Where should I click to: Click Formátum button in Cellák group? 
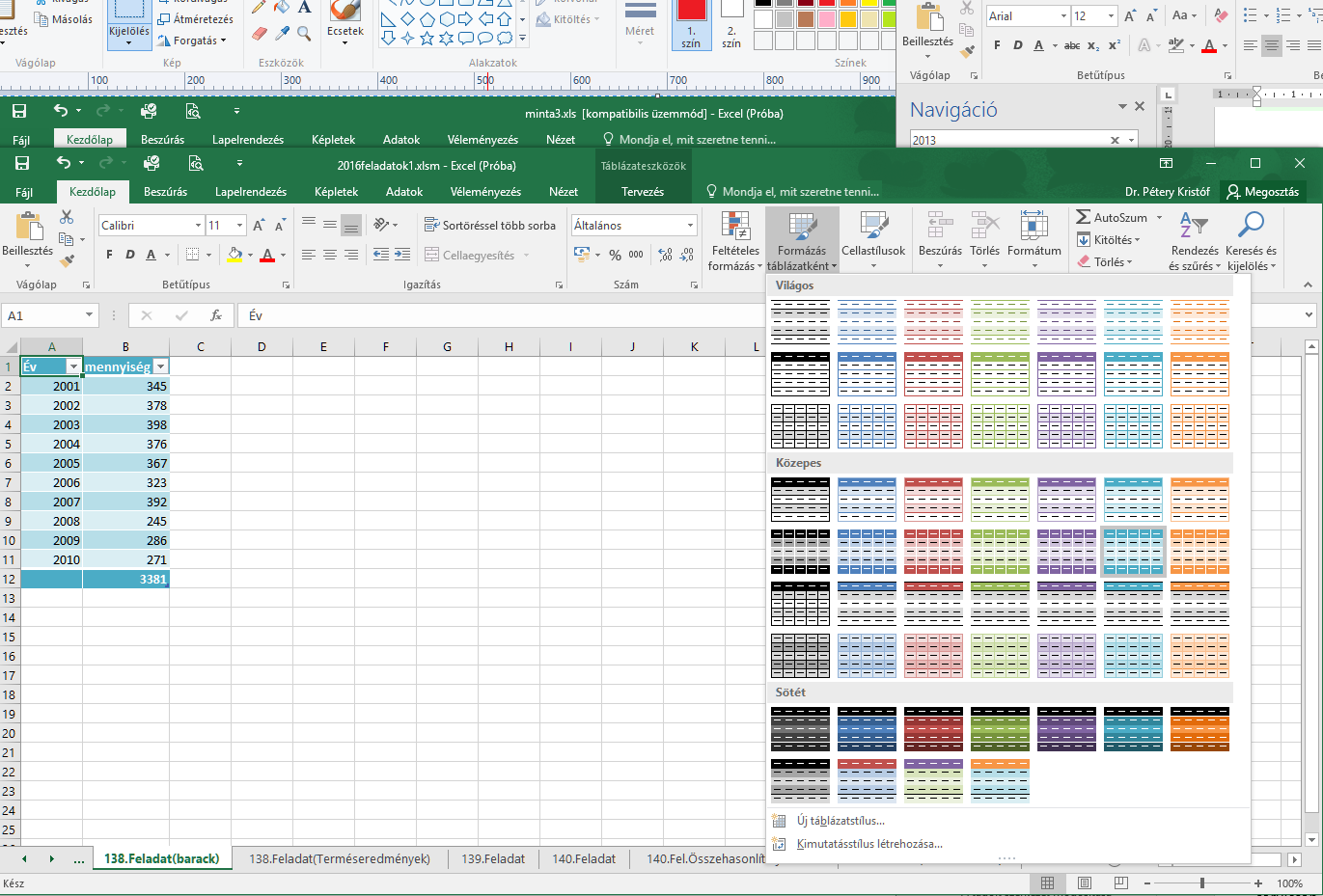(x=1034, y=240)
